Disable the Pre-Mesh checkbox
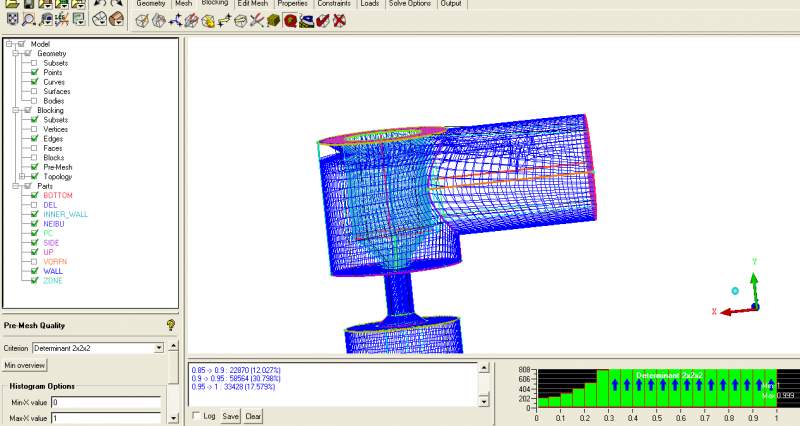Screen dimensions: 800x426 (x=34, y=167)
